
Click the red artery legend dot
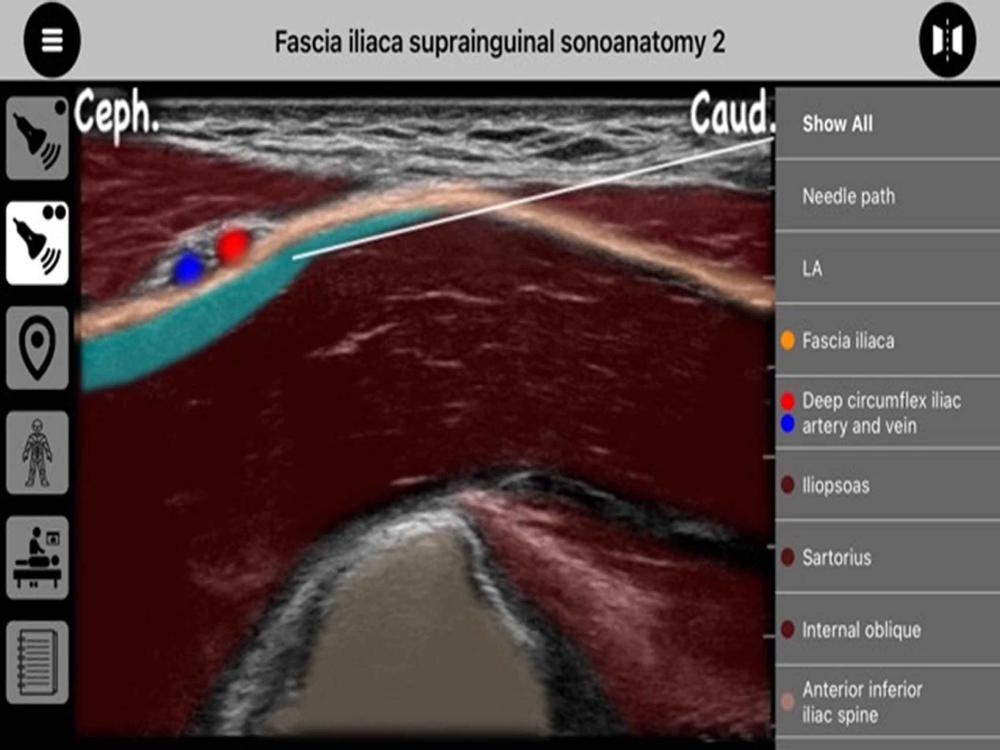788,401
